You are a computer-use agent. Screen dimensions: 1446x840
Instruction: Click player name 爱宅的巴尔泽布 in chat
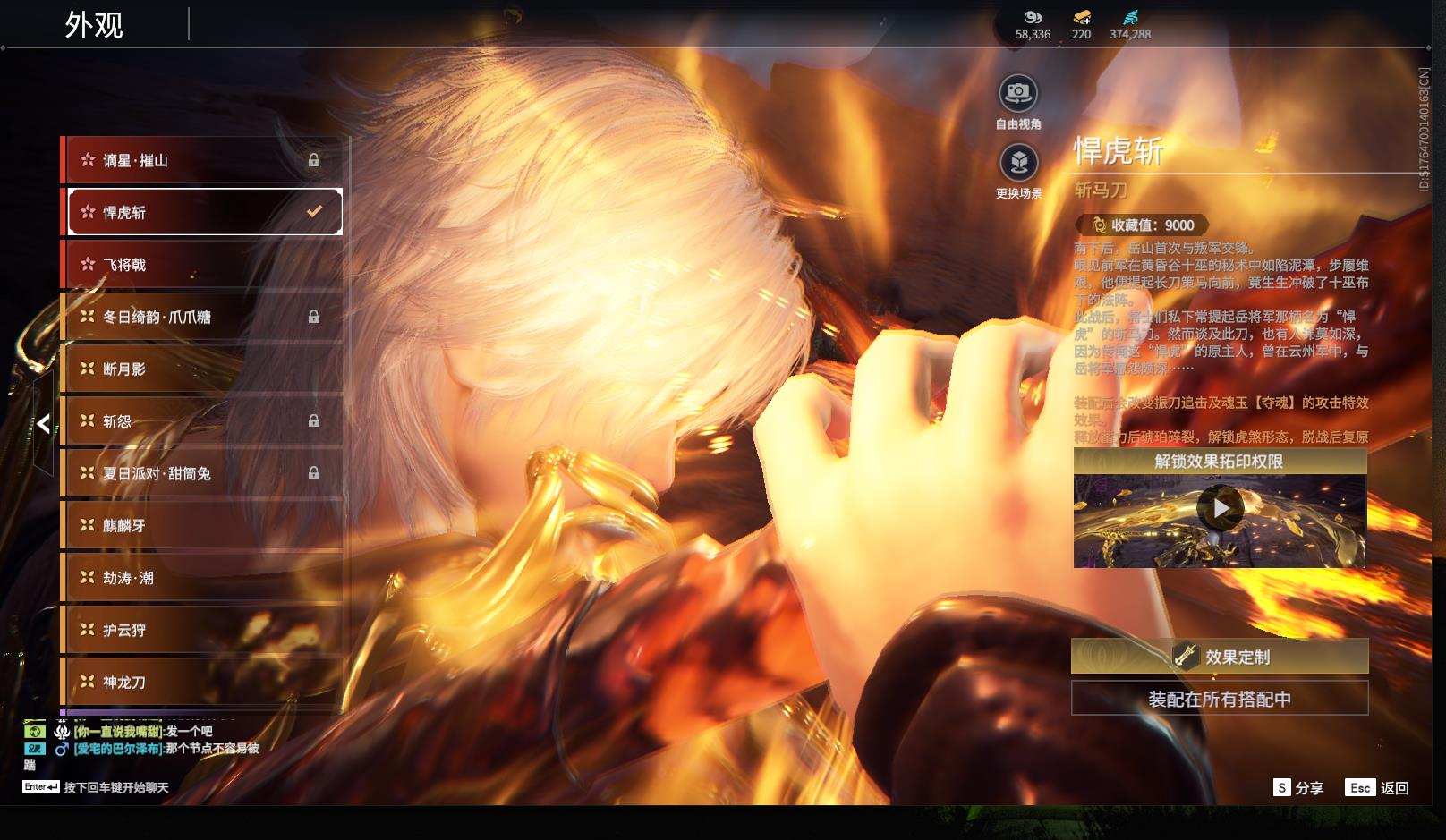[x=119, y=749]
